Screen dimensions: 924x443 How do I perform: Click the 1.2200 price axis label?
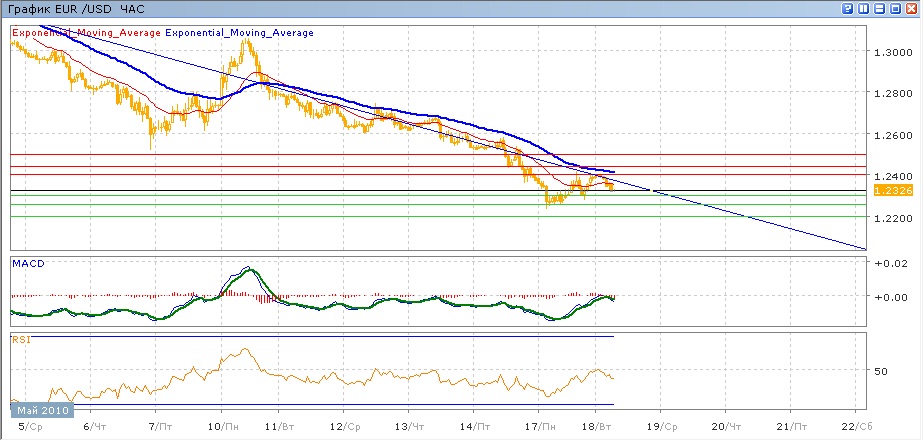click(x=891, y=218)
